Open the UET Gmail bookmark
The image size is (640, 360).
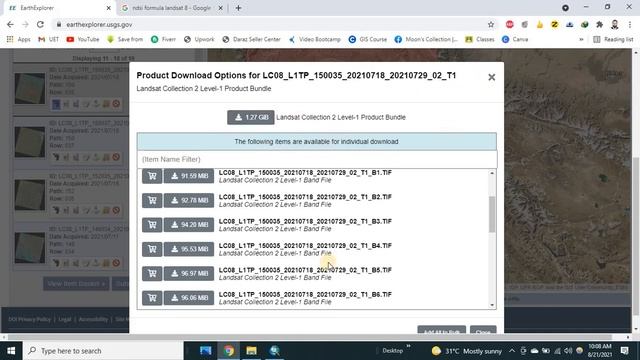pos(49,39)
